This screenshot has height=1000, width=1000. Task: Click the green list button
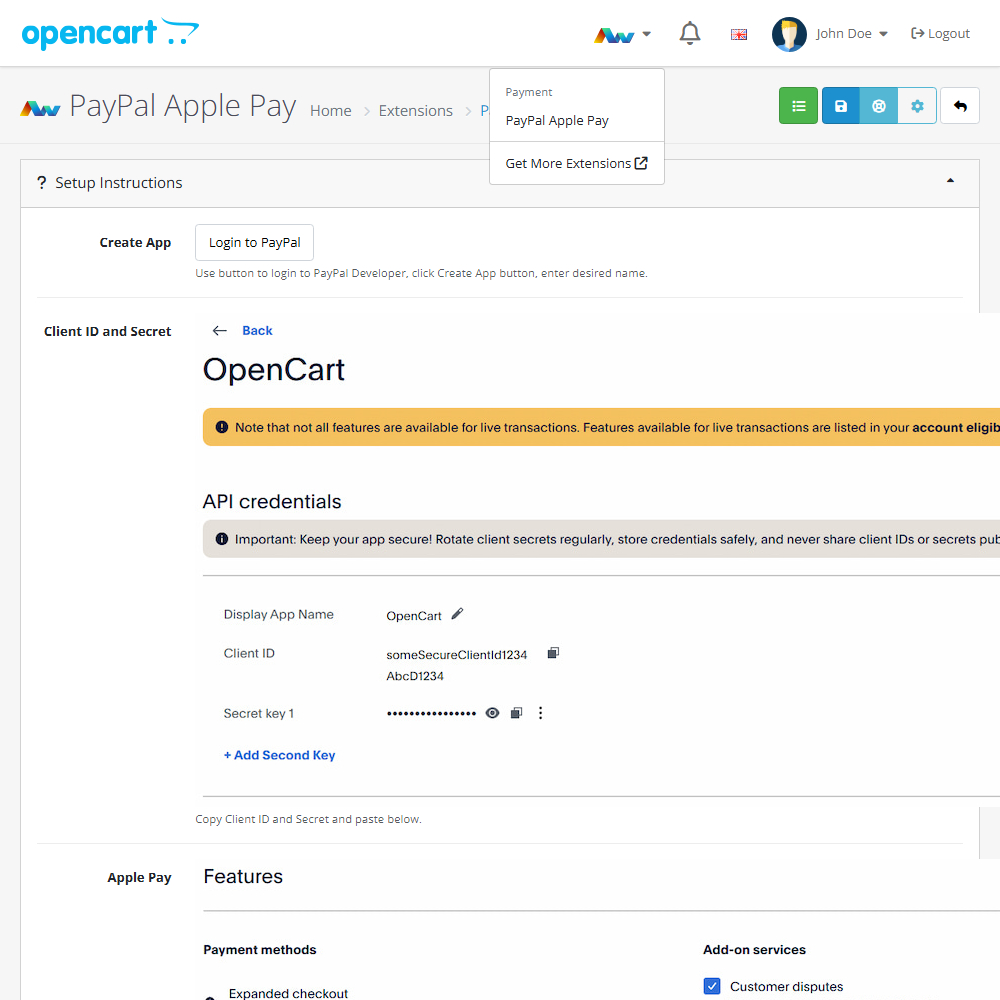point(798,106)
